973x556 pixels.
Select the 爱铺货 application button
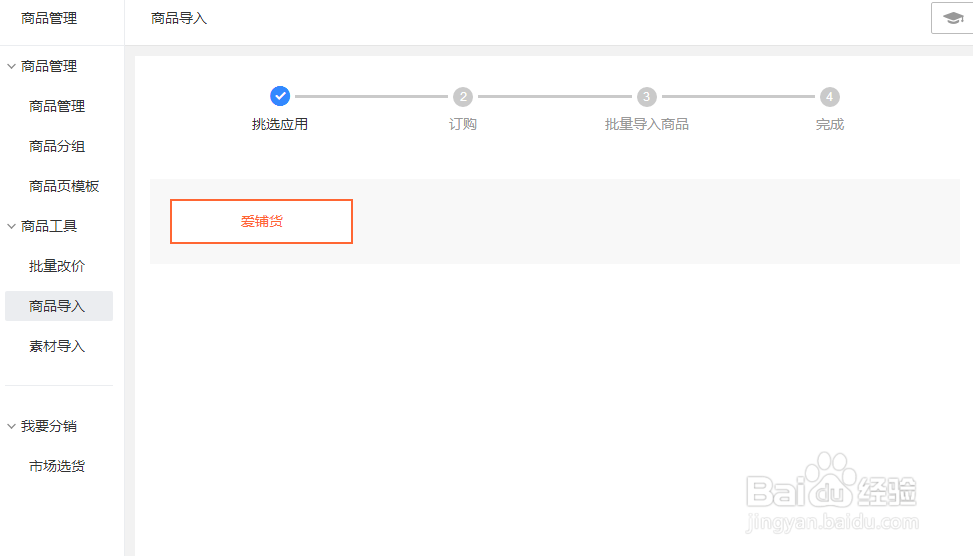pos(261,221)
